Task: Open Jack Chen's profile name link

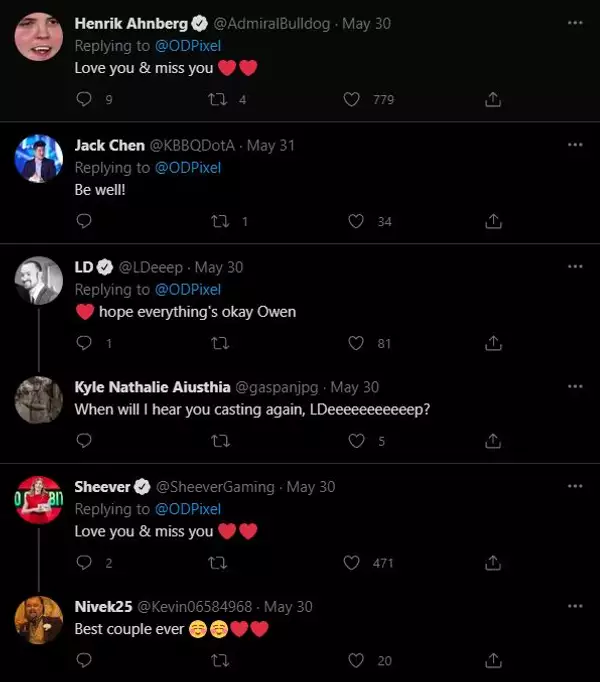Action: point(110,145)
